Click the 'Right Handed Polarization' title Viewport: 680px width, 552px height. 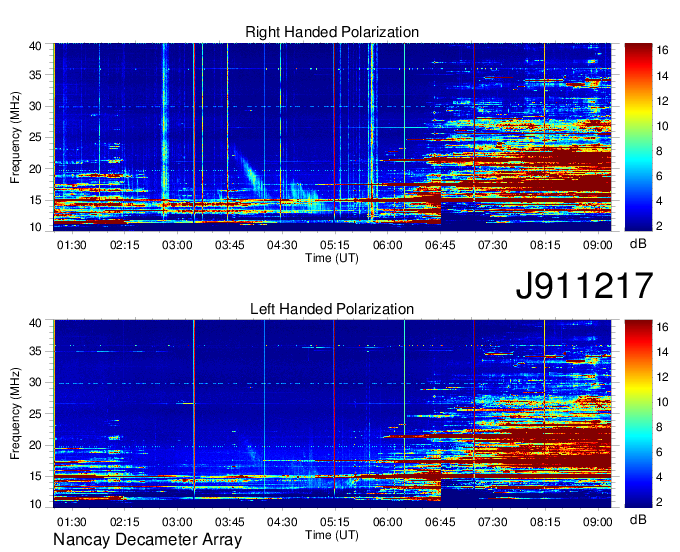[332, 32]
